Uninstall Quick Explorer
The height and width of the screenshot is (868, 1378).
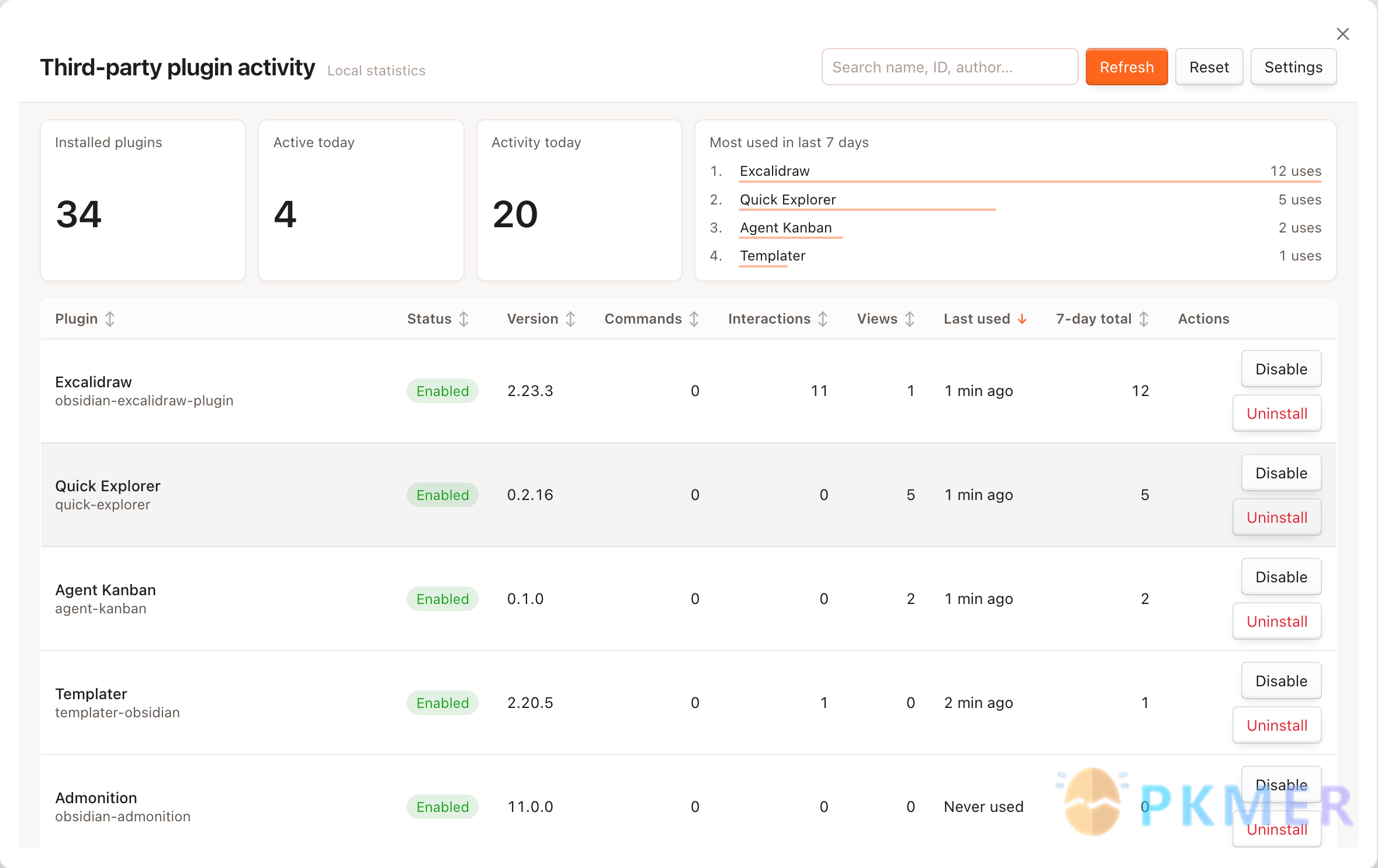tap(1277, 518)
